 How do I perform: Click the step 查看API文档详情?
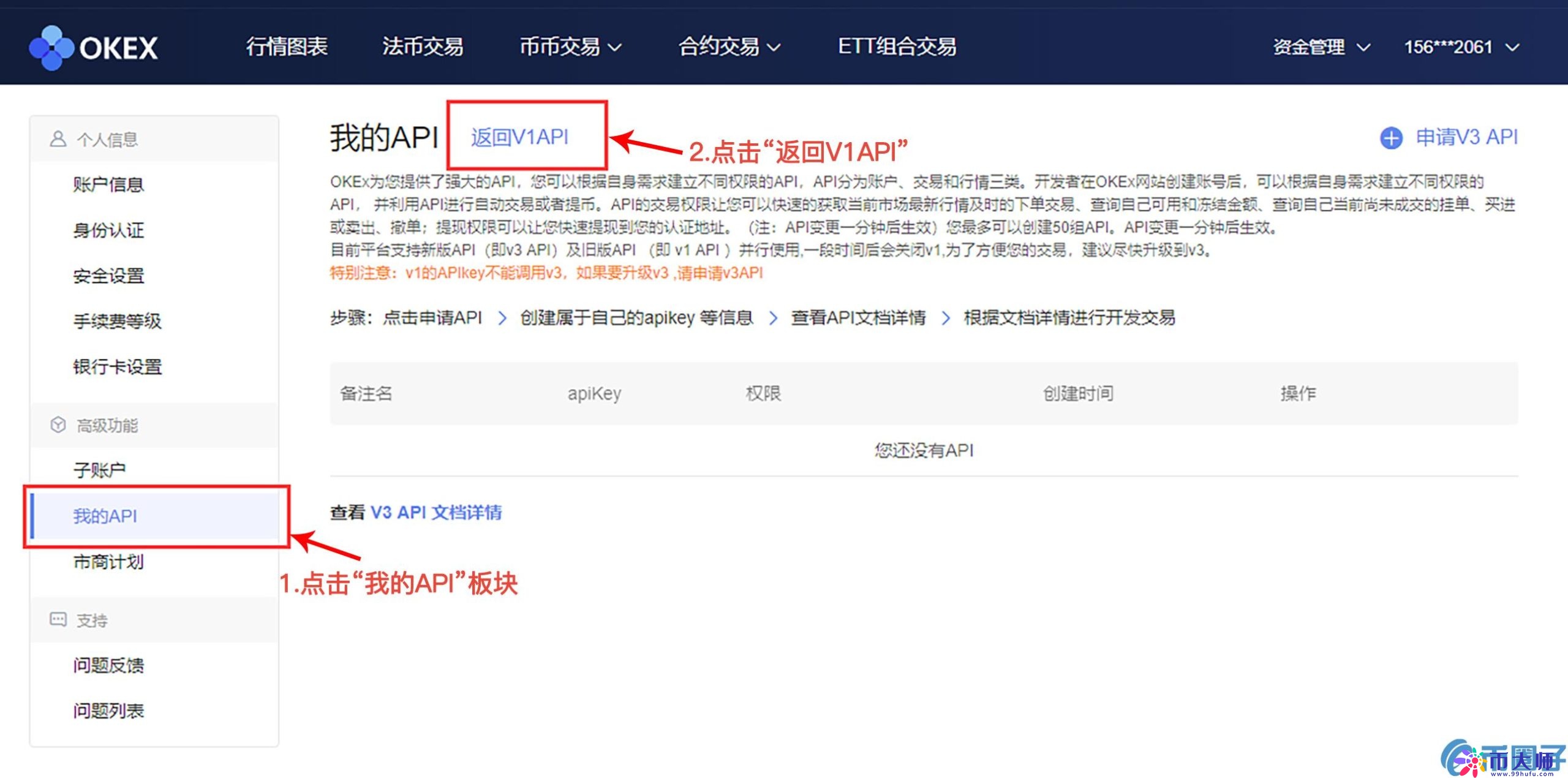(858, 317)
